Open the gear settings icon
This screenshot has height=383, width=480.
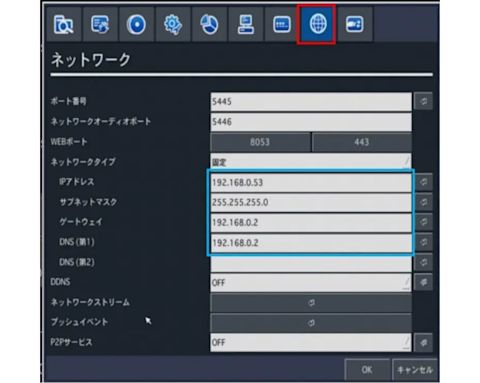click(x=173, y=24)
